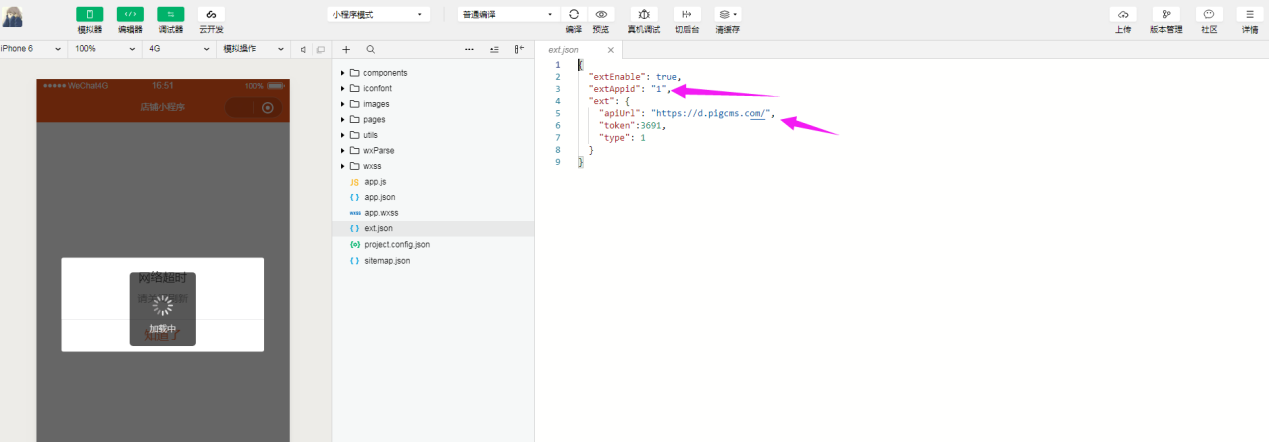Click the "extEnable" key in editor
This screenshot has height=442, width=1269.
(x=618, y=77)
